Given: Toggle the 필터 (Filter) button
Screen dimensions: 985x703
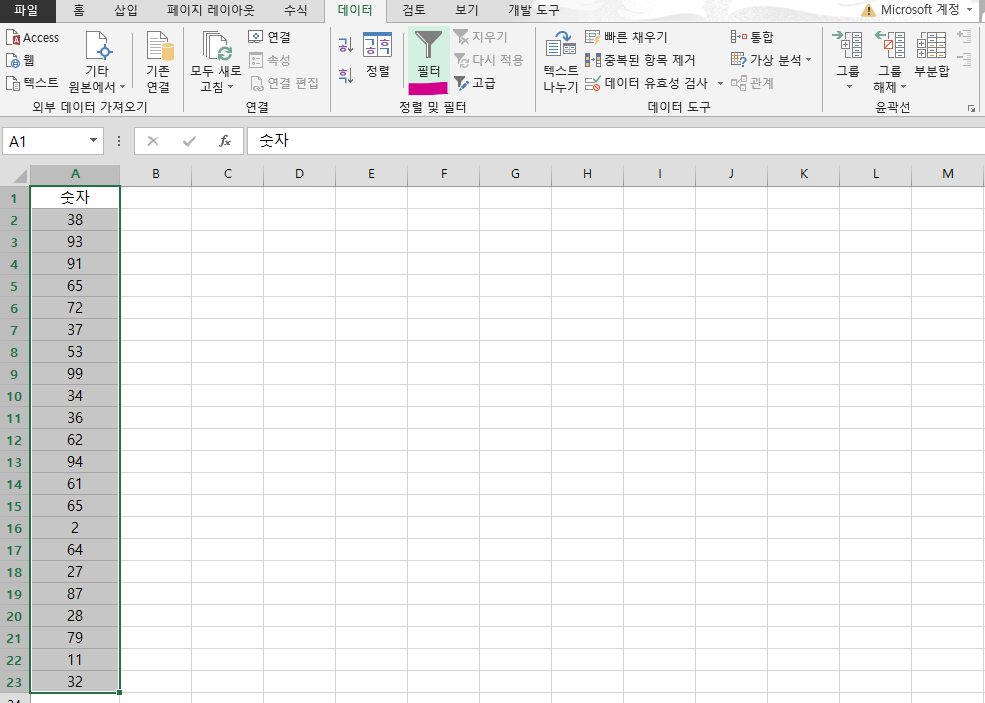Looking at the screenshot, I should [428, 61].
